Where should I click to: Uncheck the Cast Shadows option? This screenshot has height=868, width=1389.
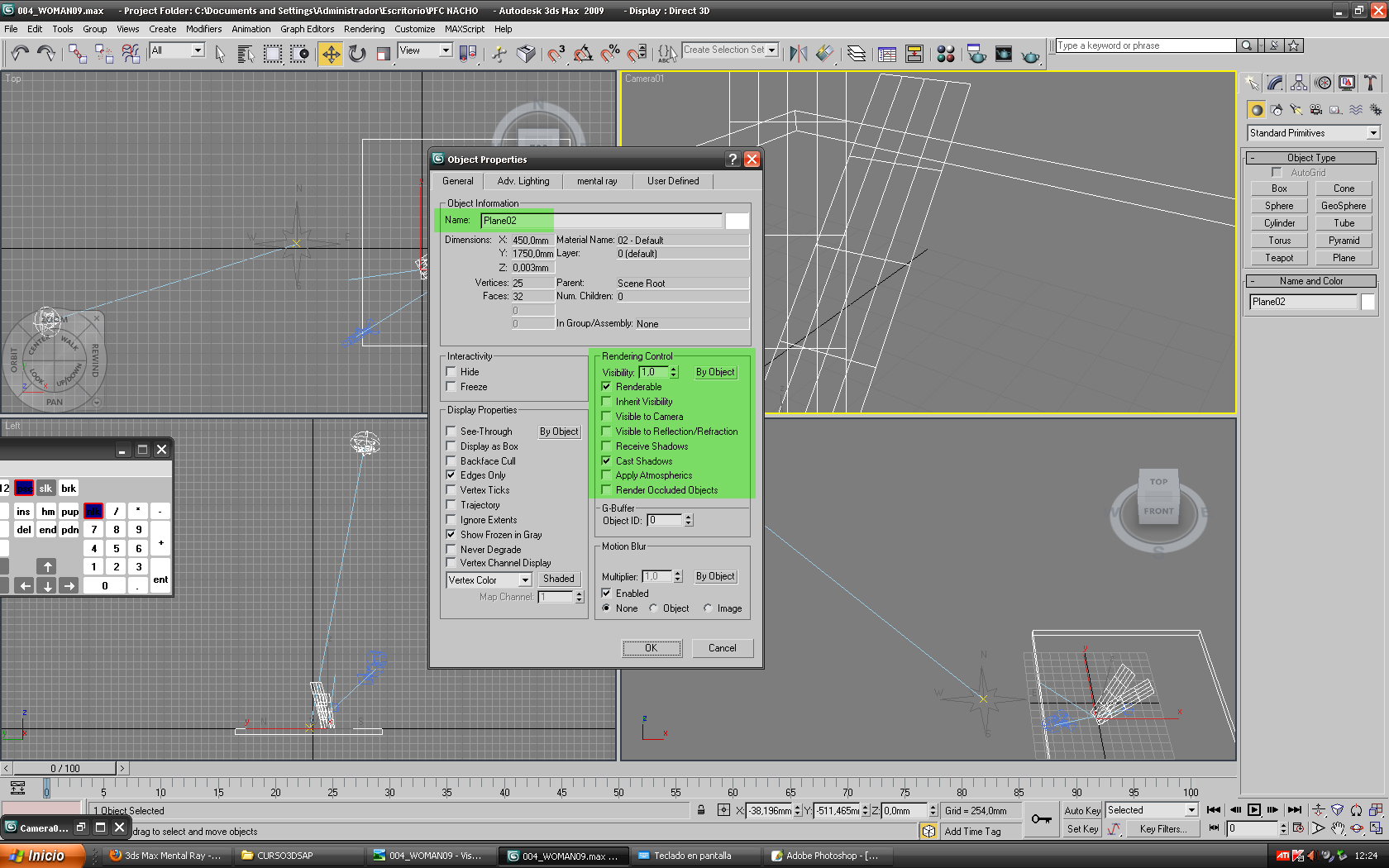click(607, 461)
